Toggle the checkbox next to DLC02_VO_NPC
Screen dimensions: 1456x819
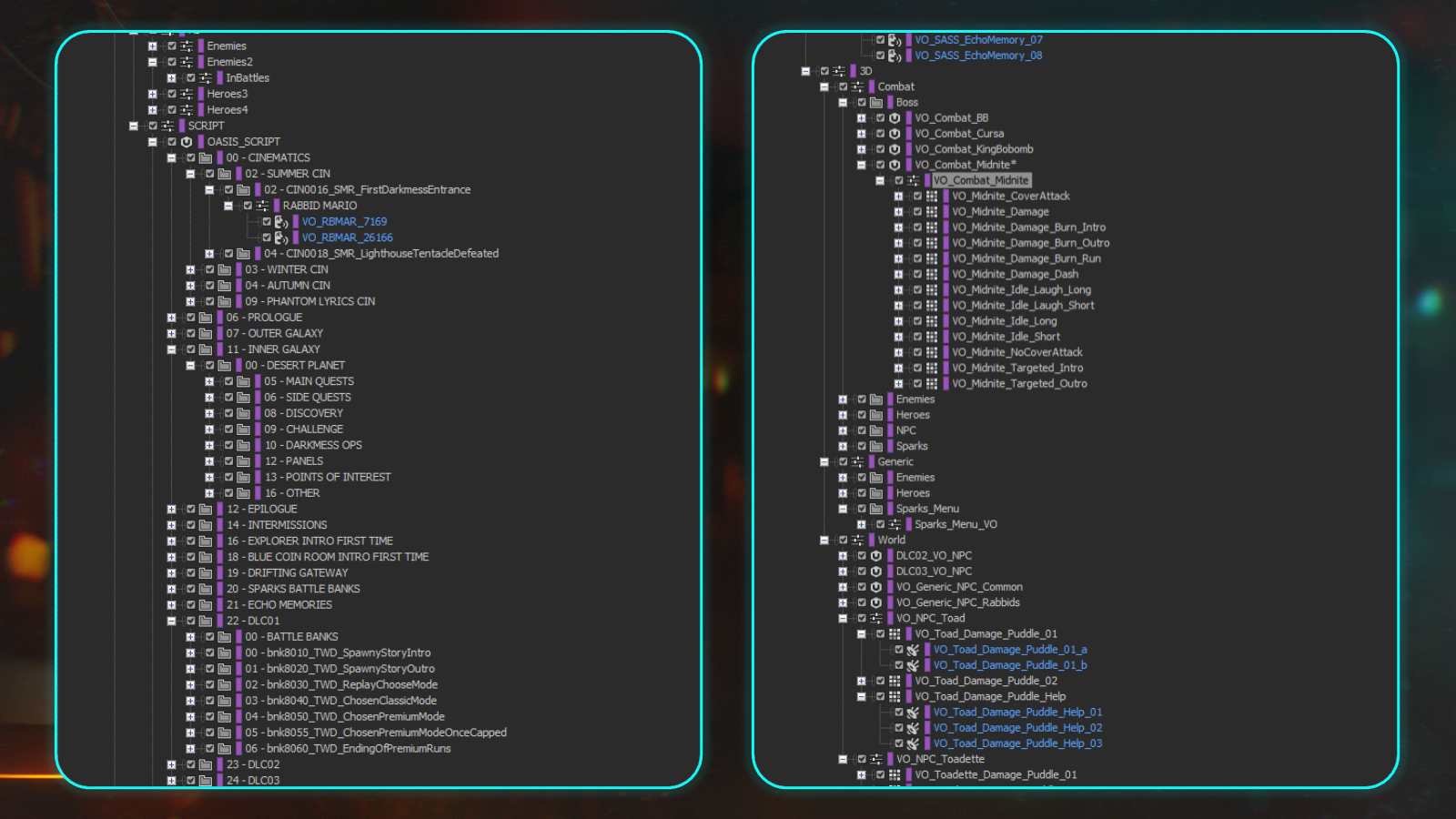[862, 556]
